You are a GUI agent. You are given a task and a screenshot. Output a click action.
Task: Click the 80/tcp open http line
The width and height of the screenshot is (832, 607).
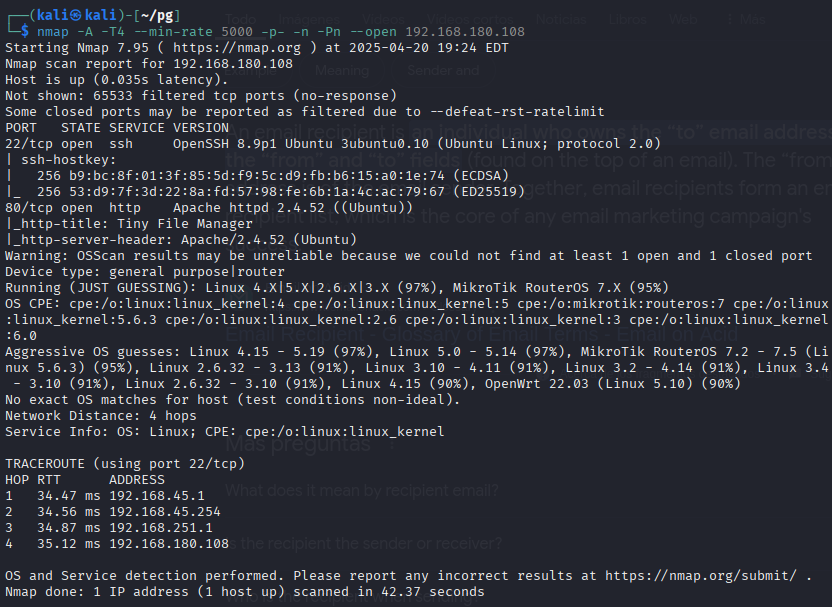point(209,207)
